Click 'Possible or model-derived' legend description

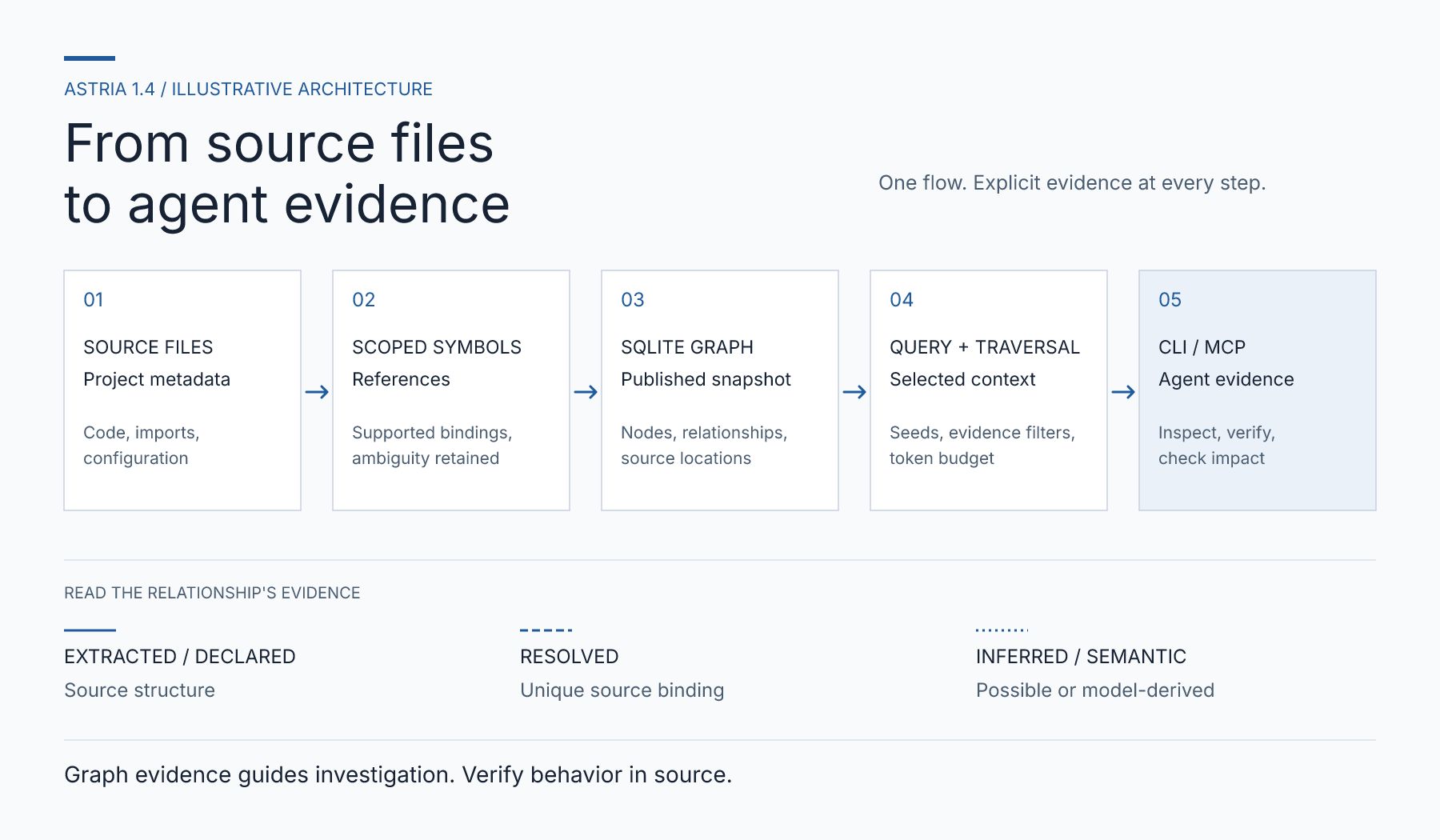[1095, 690]
